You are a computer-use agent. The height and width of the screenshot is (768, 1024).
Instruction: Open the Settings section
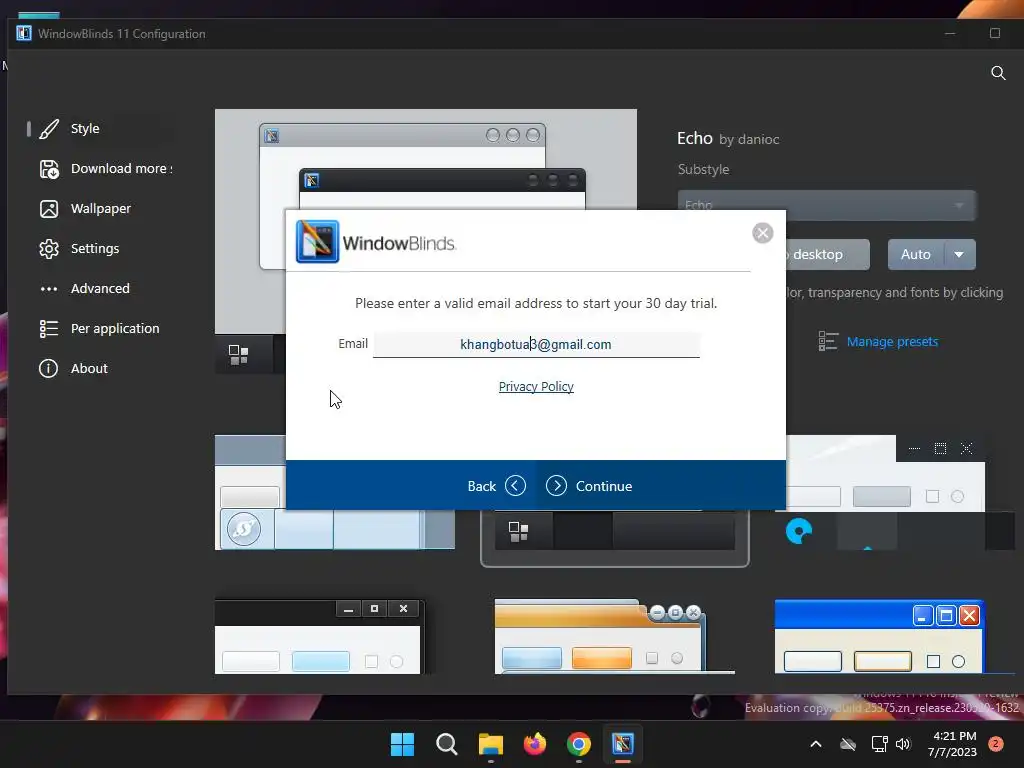point(101,248)
